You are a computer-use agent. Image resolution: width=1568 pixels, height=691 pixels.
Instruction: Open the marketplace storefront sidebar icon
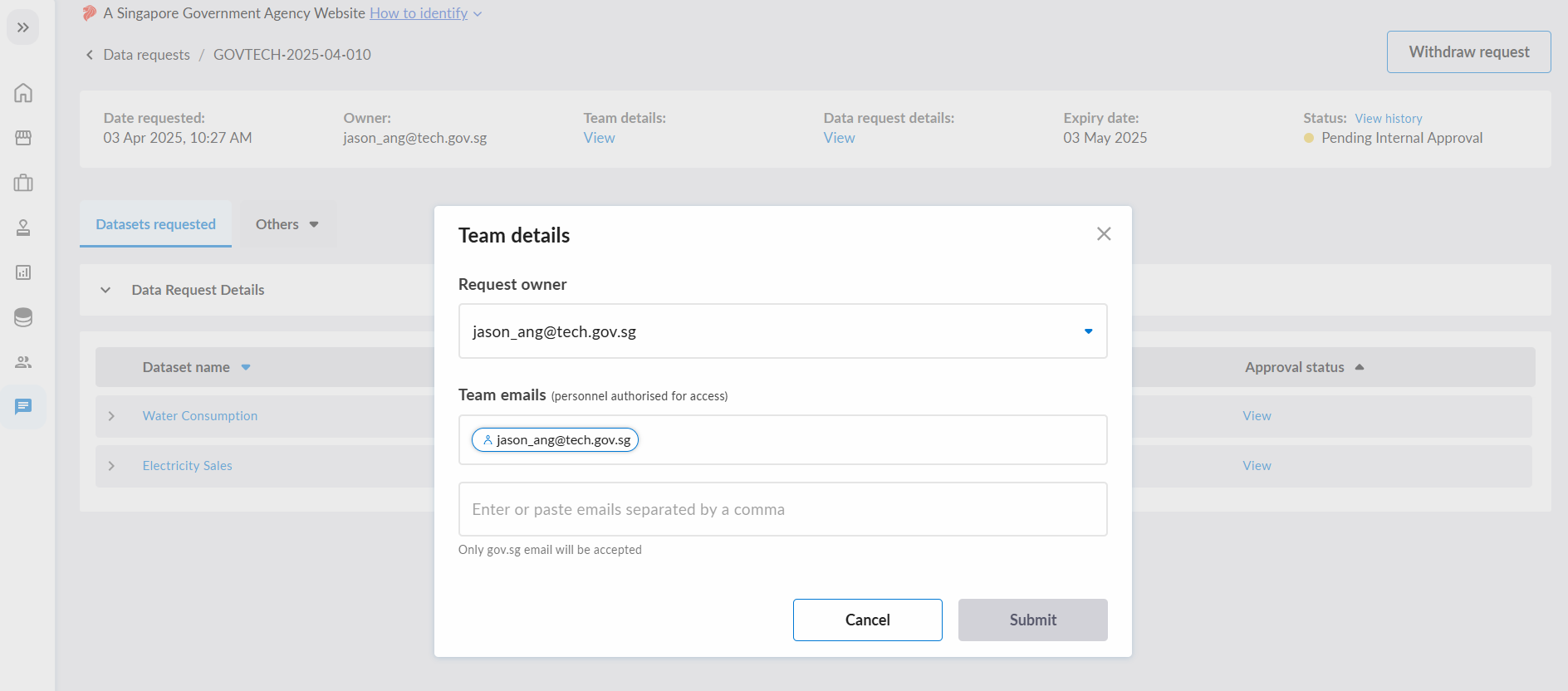click(x=23, y=138)
